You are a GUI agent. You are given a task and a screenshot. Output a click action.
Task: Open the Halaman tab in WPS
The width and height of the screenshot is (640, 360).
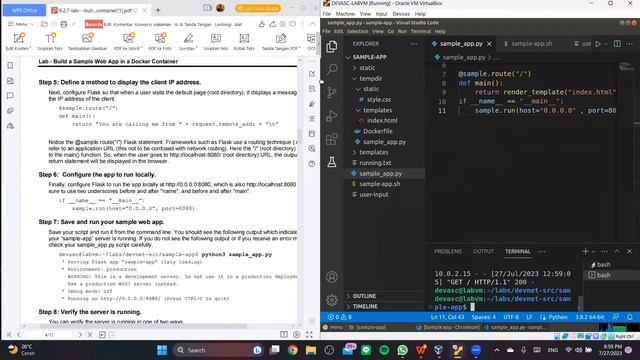(x=162, y=24)
